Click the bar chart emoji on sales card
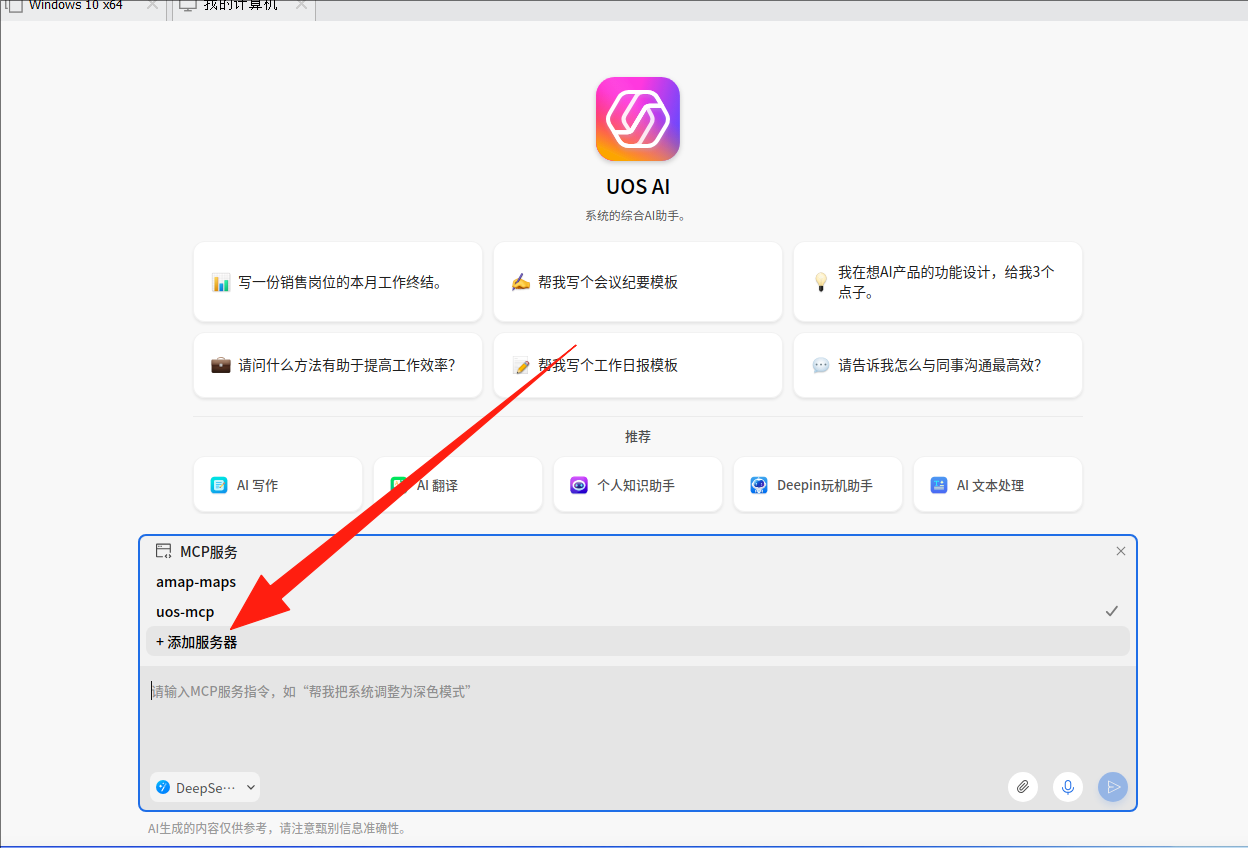Viewport: 1248px width, 848px height. point(221,283)
